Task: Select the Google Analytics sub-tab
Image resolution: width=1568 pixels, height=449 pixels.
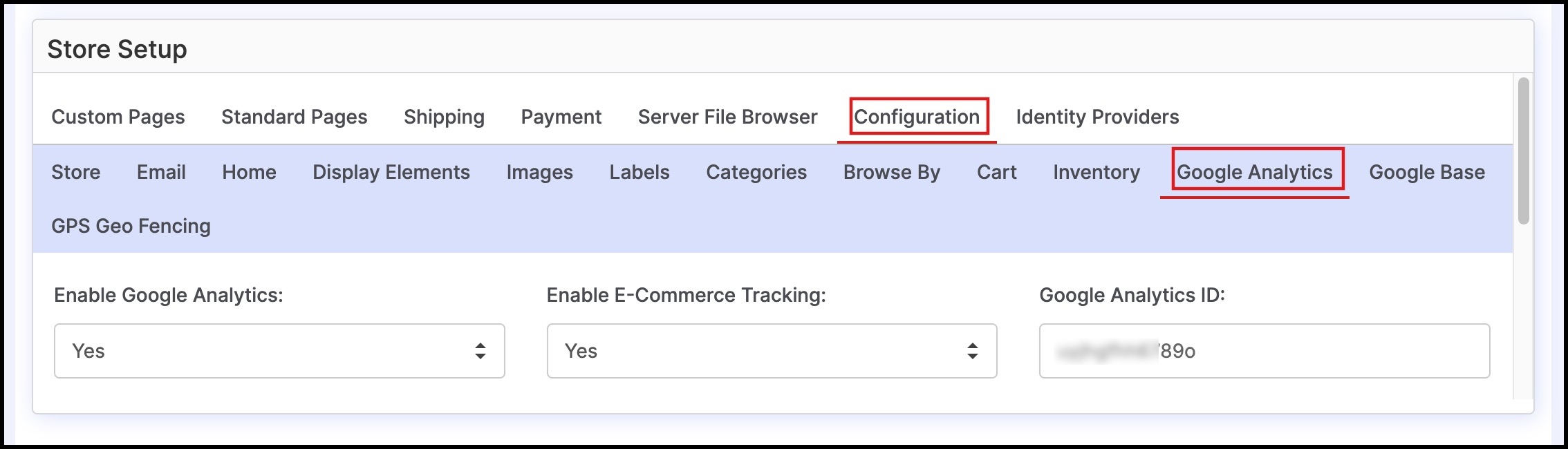Action: [1255, 172]
